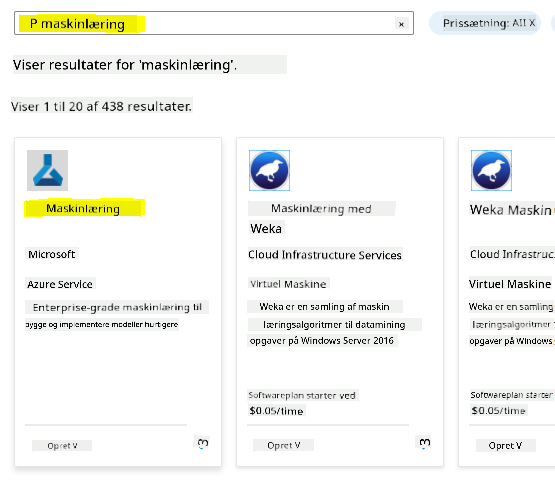Open the Weka Maskin card title
Image resolution: width=555 pixels, height=480 pixels.
(x=511, y=210)
